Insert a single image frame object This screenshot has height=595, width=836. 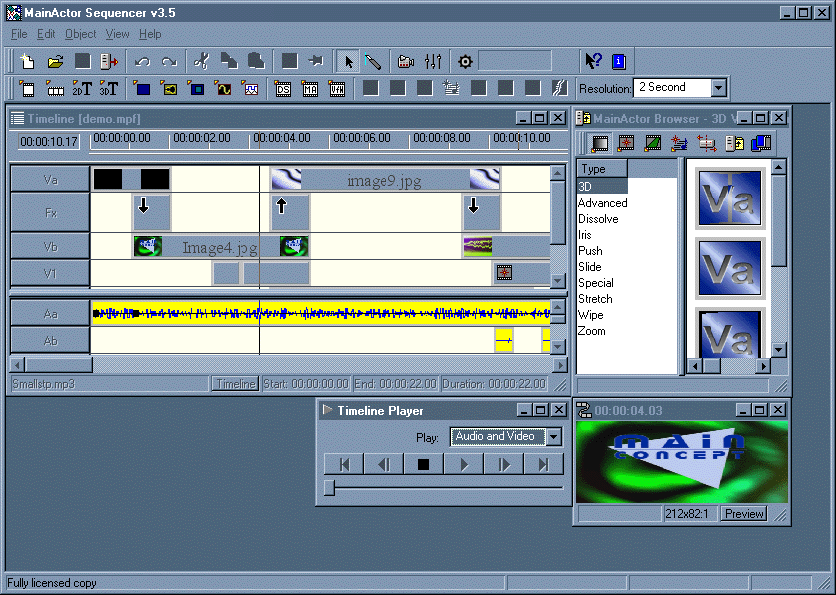[x=27, y=88]
